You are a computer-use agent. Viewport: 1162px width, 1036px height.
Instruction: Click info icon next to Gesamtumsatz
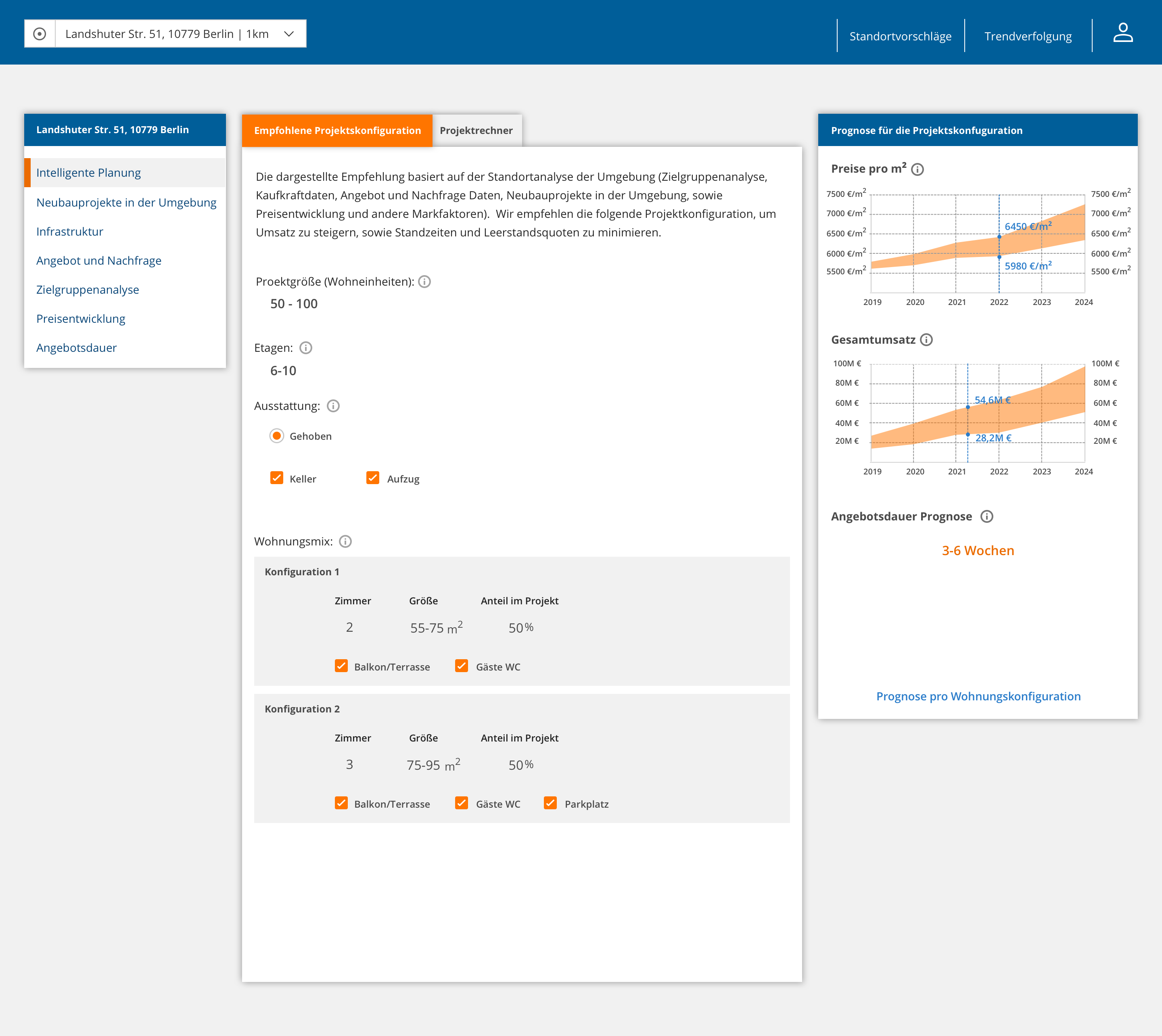(x=926, y=340)
